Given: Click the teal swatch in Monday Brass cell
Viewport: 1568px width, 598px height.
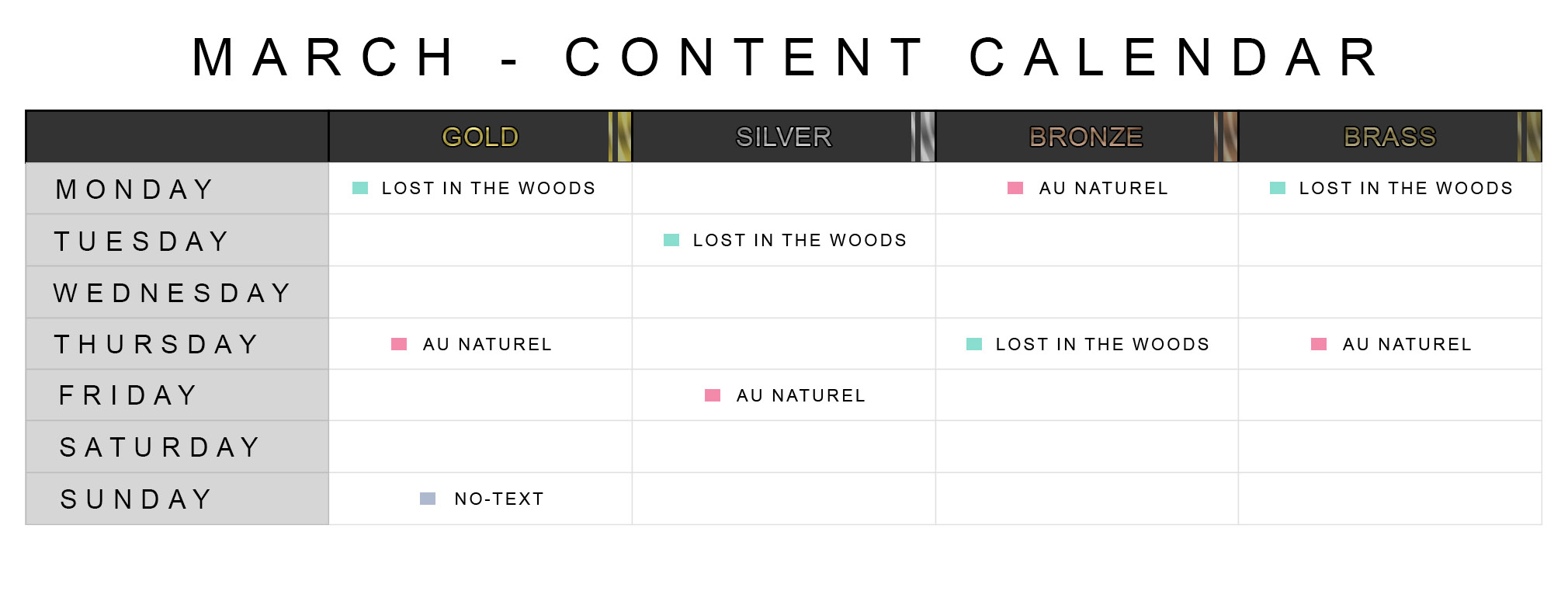Looking at the screenshot, I should pos(1278,188).
